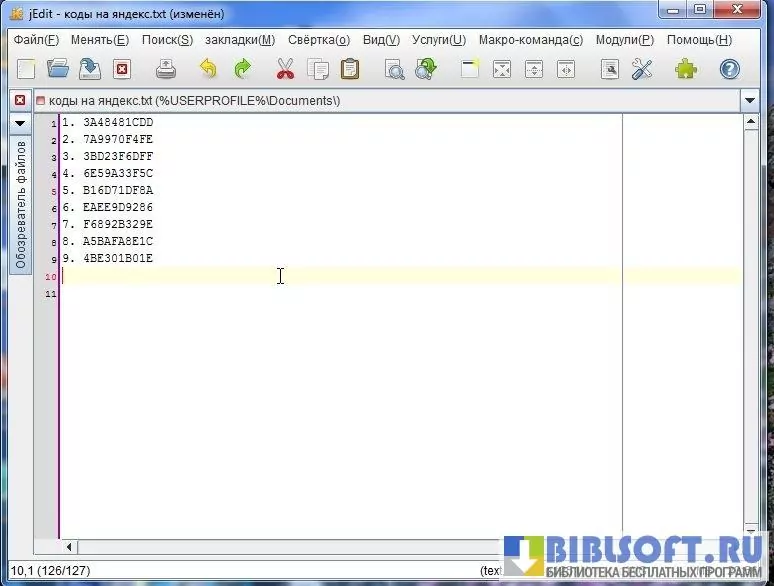Print the document with the printer icon
The height and width of the screenshot is (586, 774).
tap(166, 69)
